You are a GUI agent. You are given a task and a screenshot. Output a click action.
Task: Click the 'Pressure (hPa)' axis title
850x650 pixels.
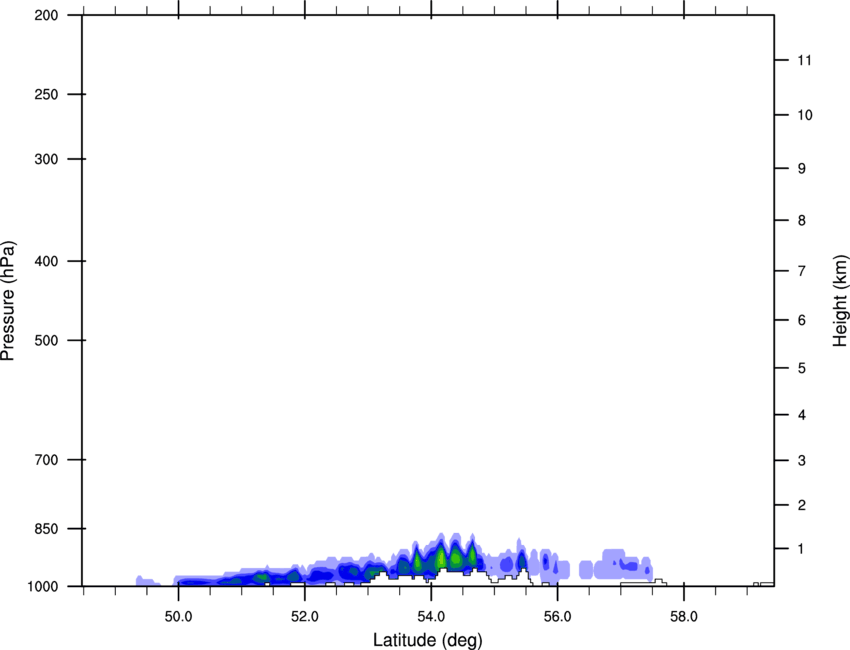[8, 301]
